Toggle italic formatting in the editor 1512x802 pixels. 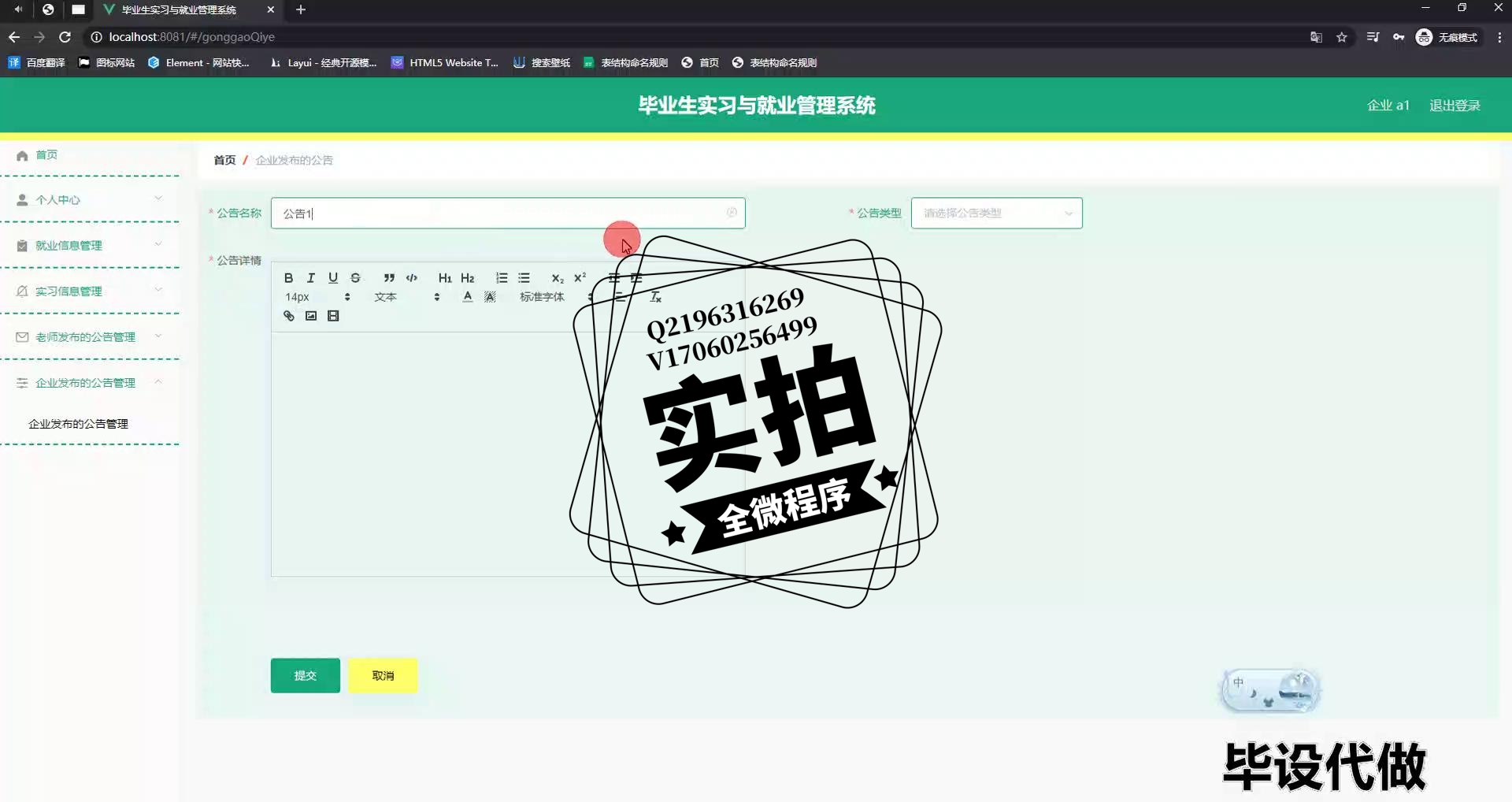(311, 278)
